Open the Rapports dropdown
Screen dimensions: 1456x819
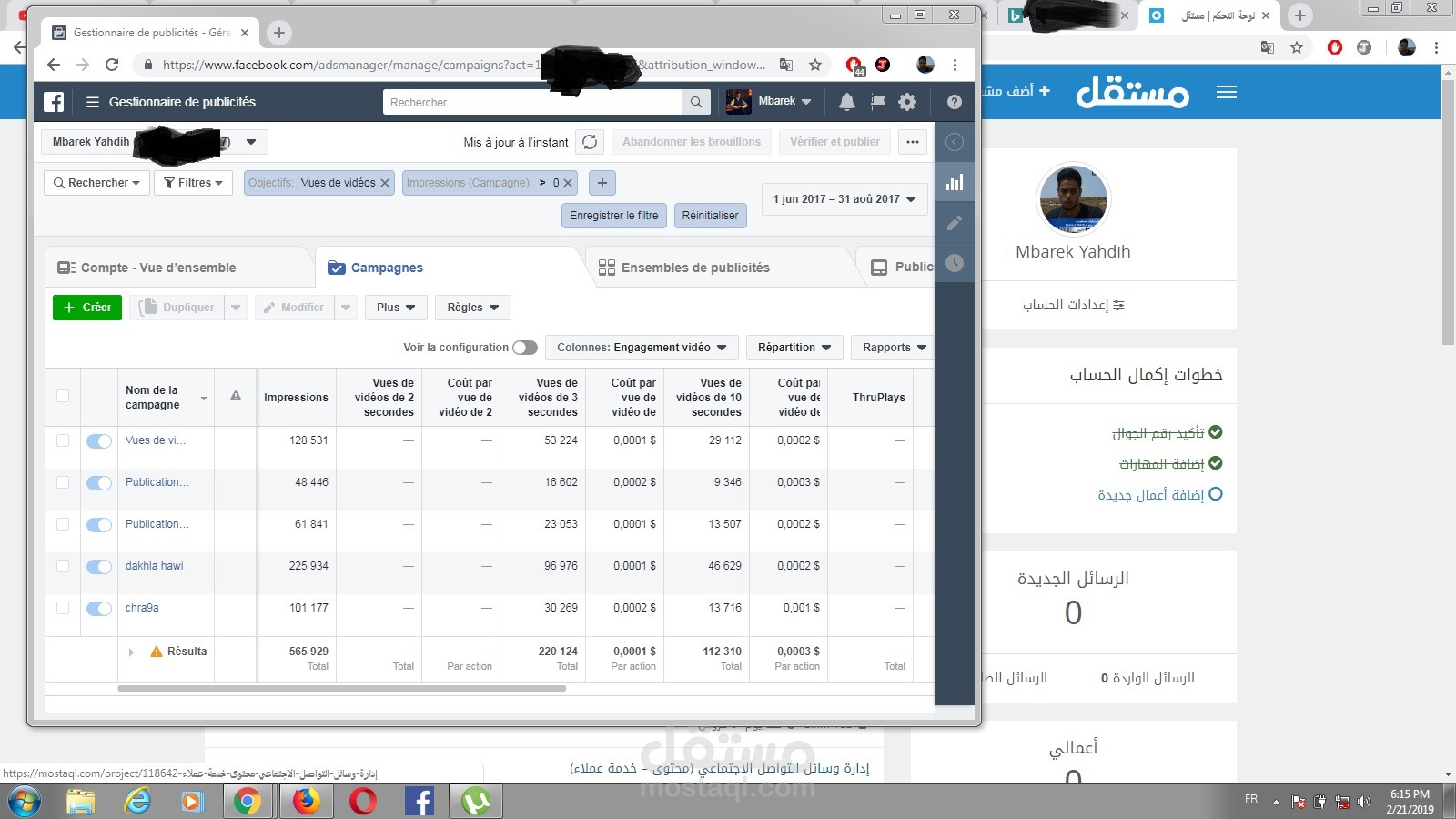pyautogui.click(x=894, y=348)
